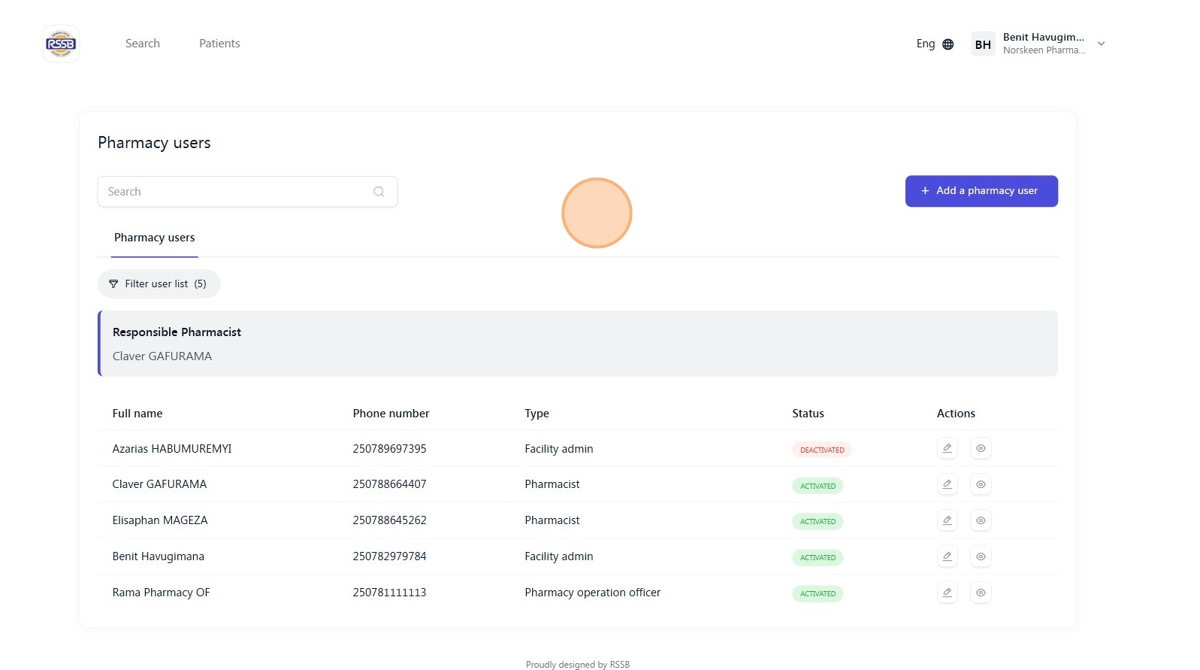View Elisaphan MAGEZA details eye icon
Screen dimensions: 1200x670
pyautogui.click(x=980, y=520)
